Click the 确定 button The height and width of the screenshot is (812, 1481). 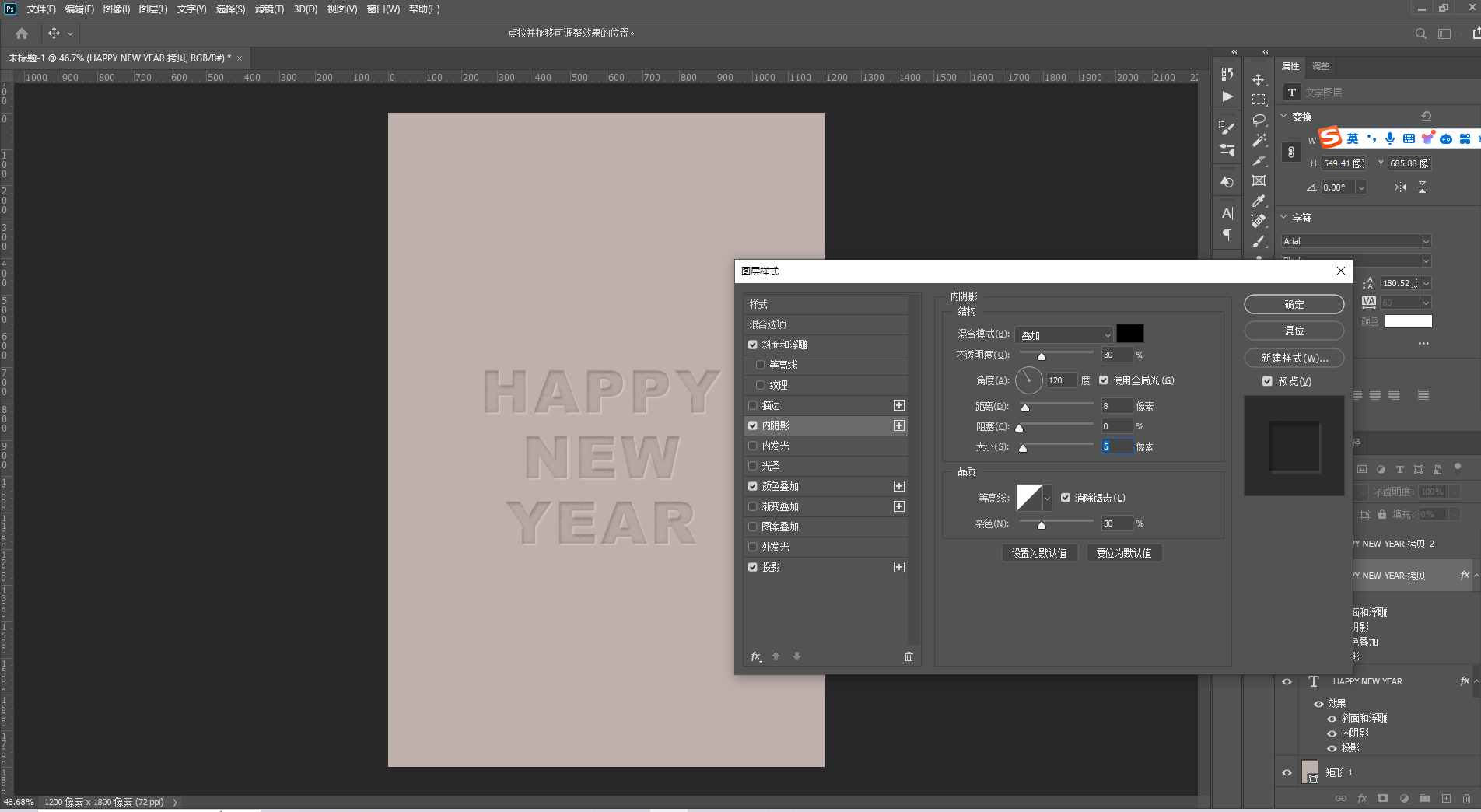(x=1294, y=304)
